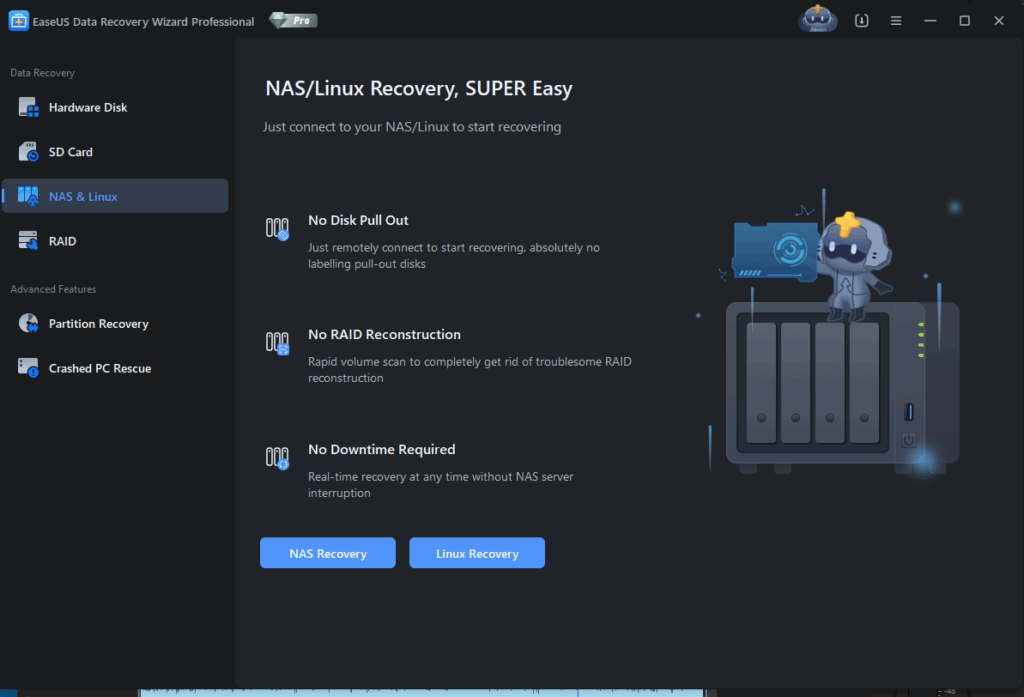Click 'Just connect to your NAS/Linux' subtitle

(x=412, y=127)
